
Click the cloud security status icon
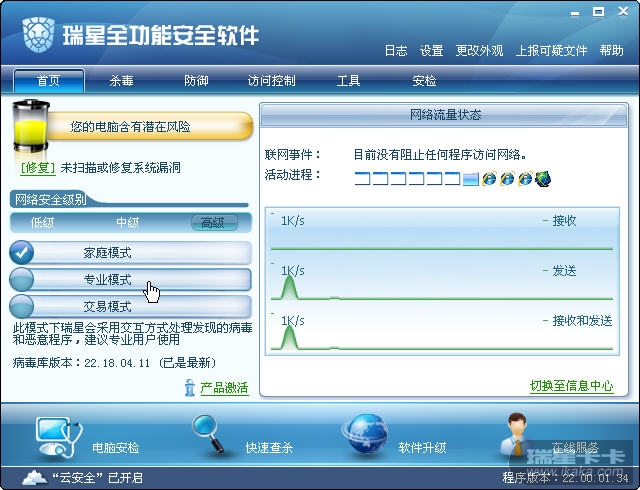34,477
